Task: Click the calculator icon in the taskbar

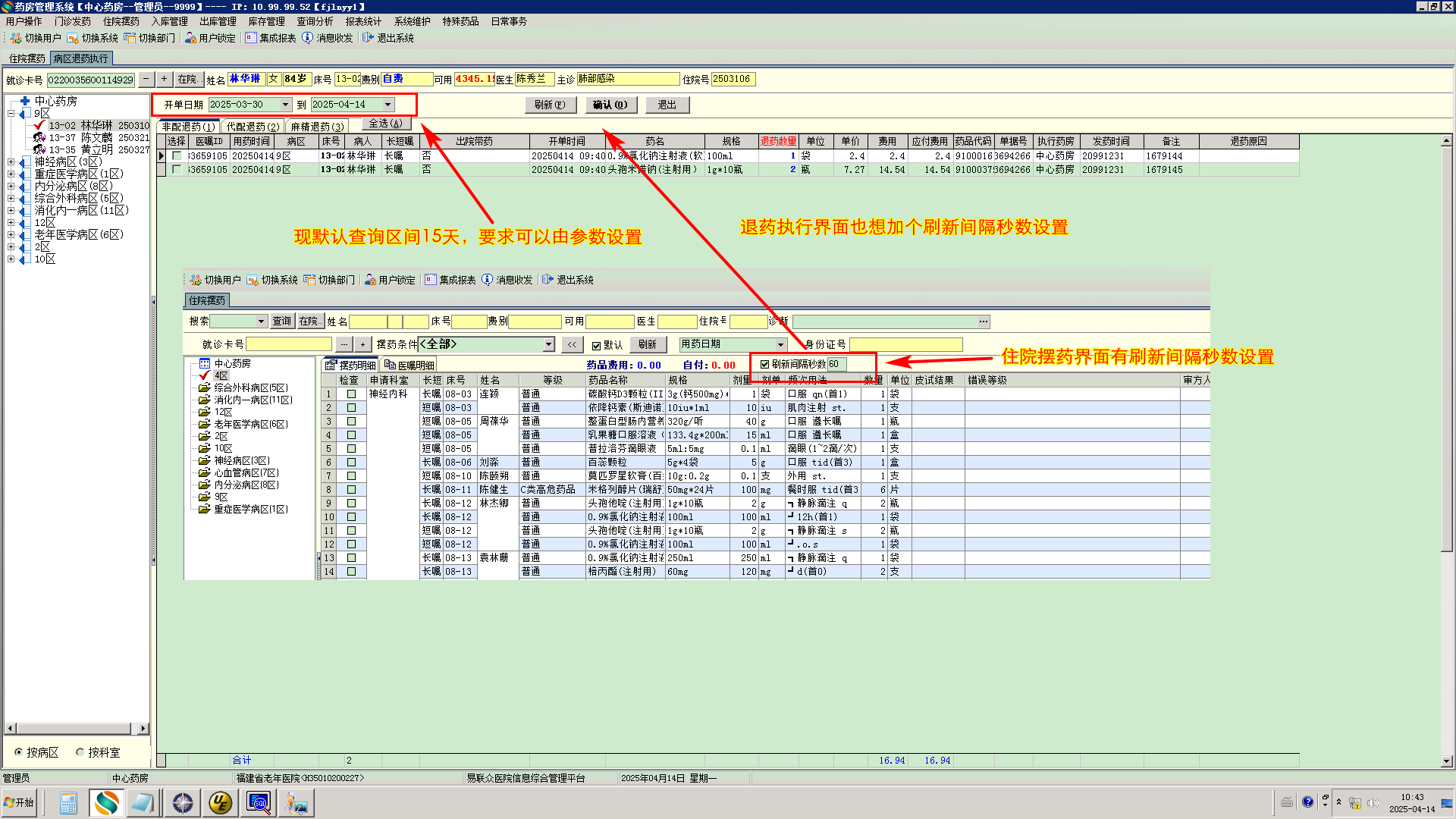Action: point(68,802)
